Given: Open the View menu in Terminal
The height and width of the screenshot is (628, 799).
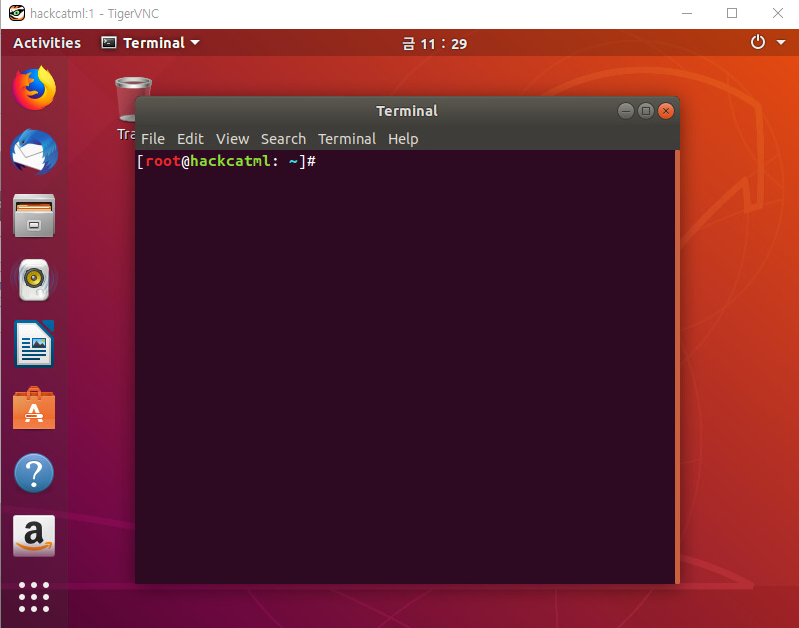Looking at the screenshot, I should point(232,139).
